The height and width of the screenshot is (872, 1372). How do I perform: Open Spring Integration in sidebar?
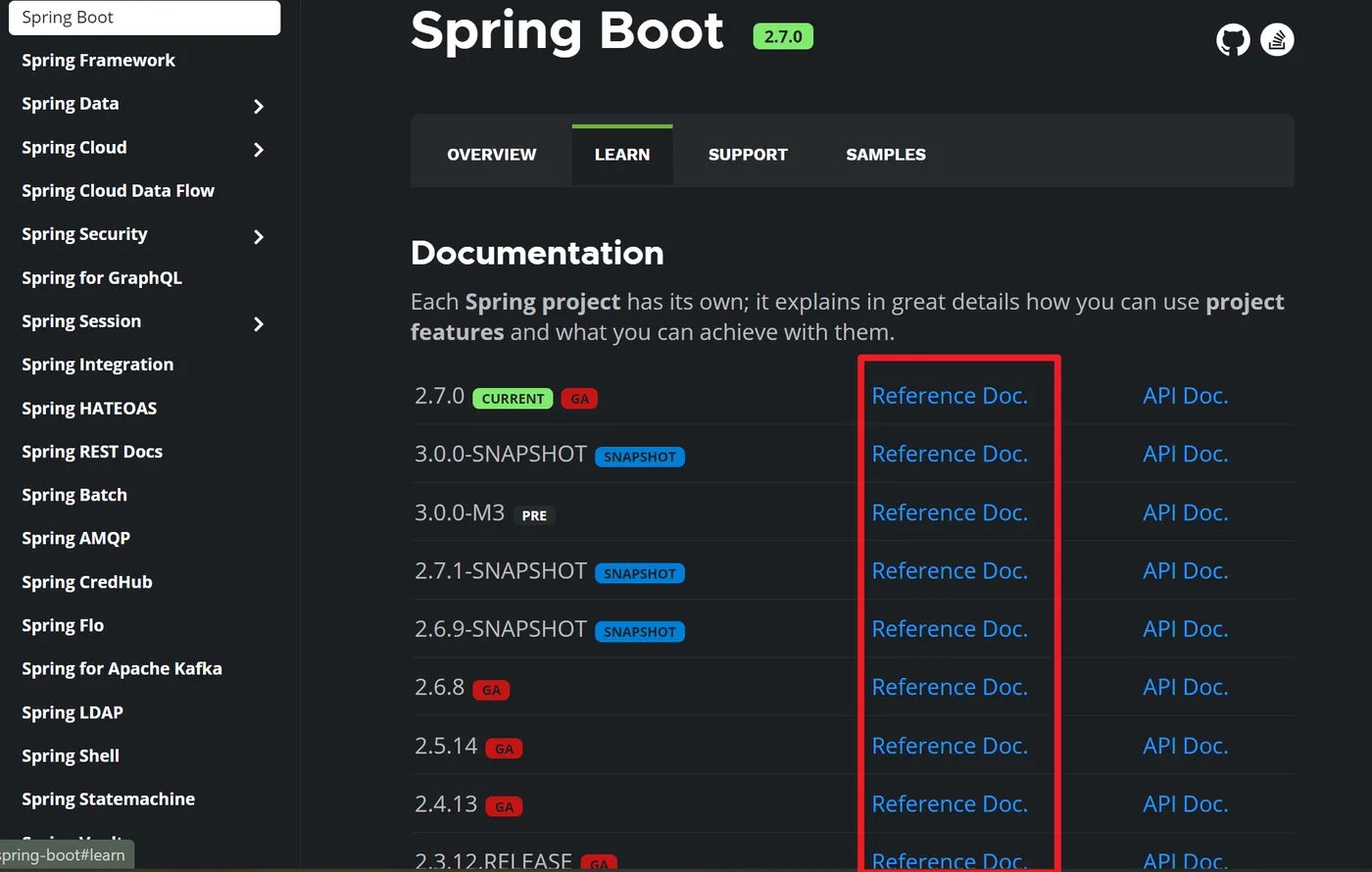[98, 364]
